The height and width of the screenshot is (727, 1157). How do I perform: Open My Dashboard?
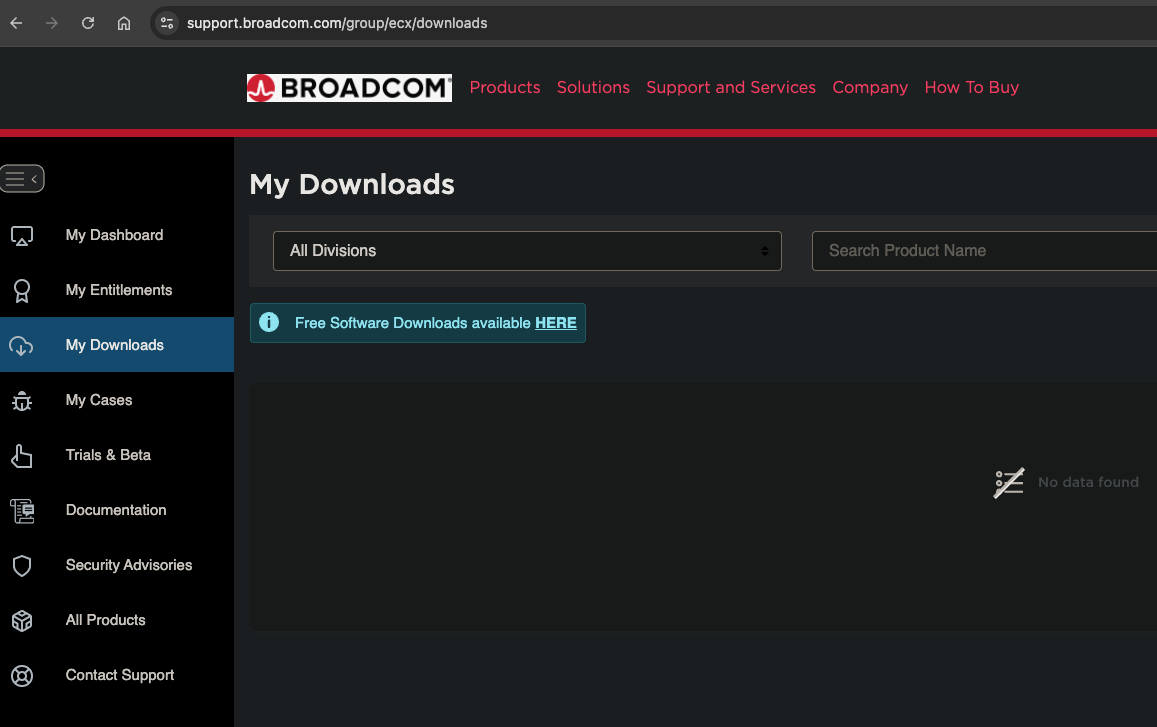pos(114,235)
